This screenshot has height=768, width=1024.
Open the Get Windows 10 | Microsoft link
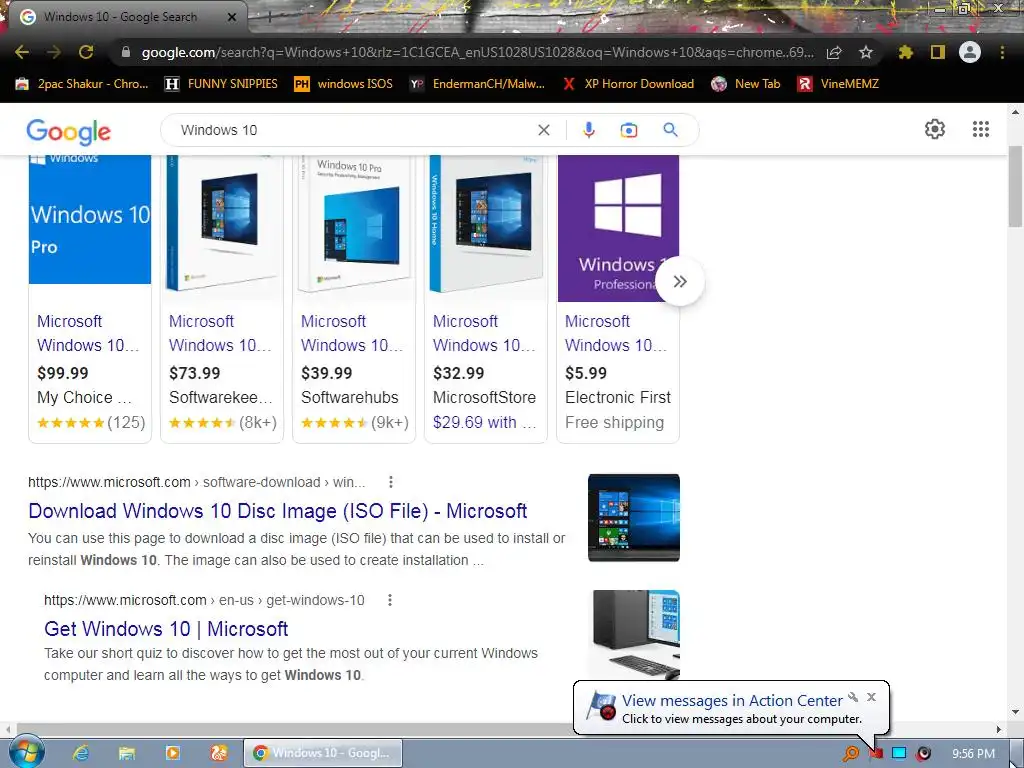[x=166, y=628]
